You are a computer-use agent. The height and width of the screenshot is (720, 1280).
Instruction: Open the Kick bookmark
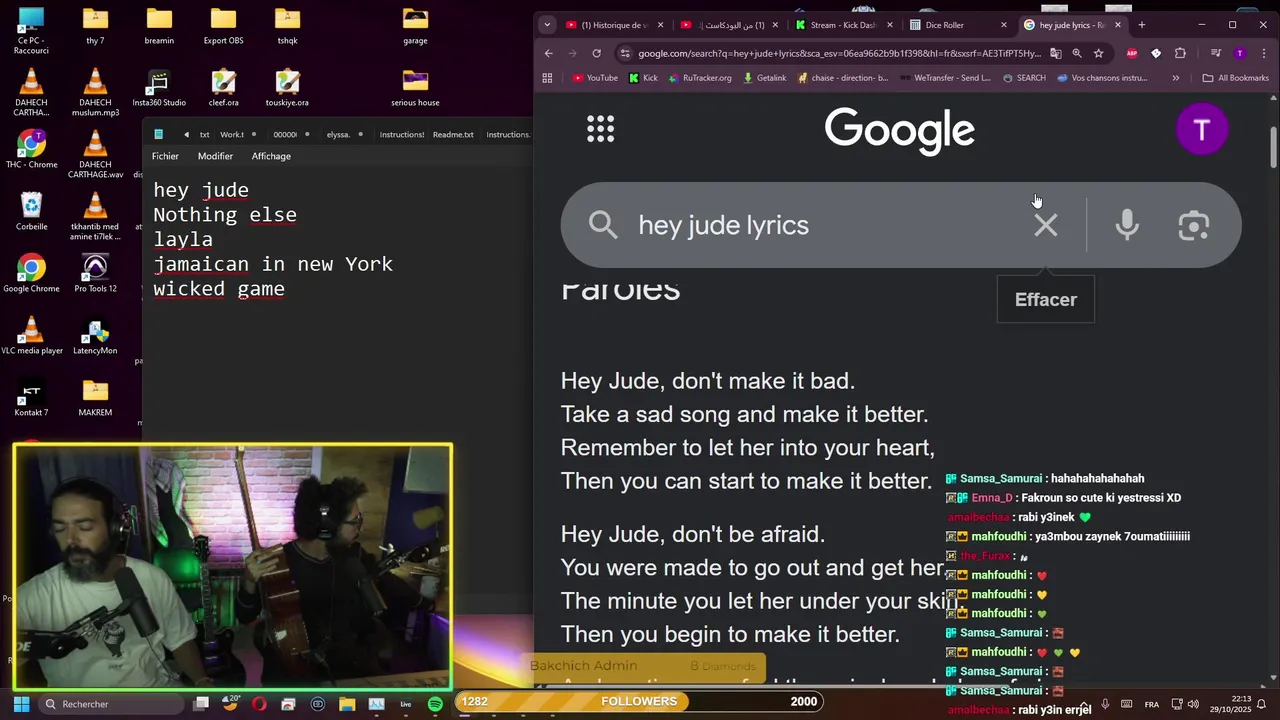click(x=644, y=78)
